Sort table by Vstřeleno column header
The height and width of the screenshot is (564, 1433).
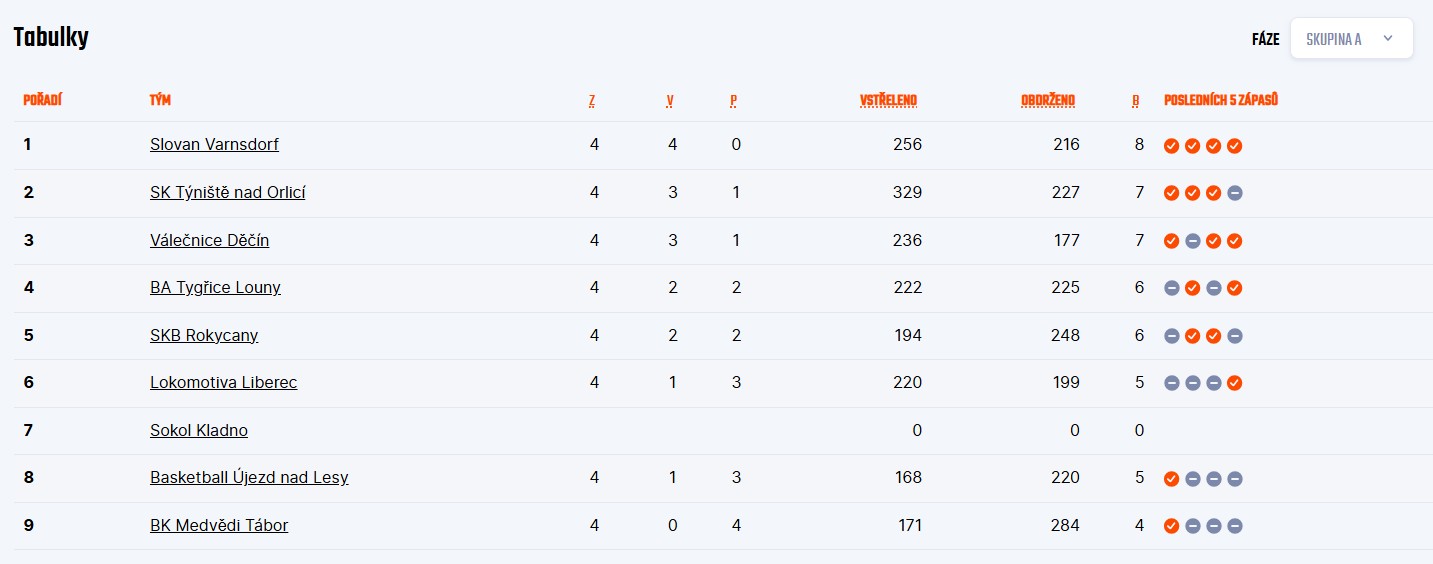pos(888,100)
